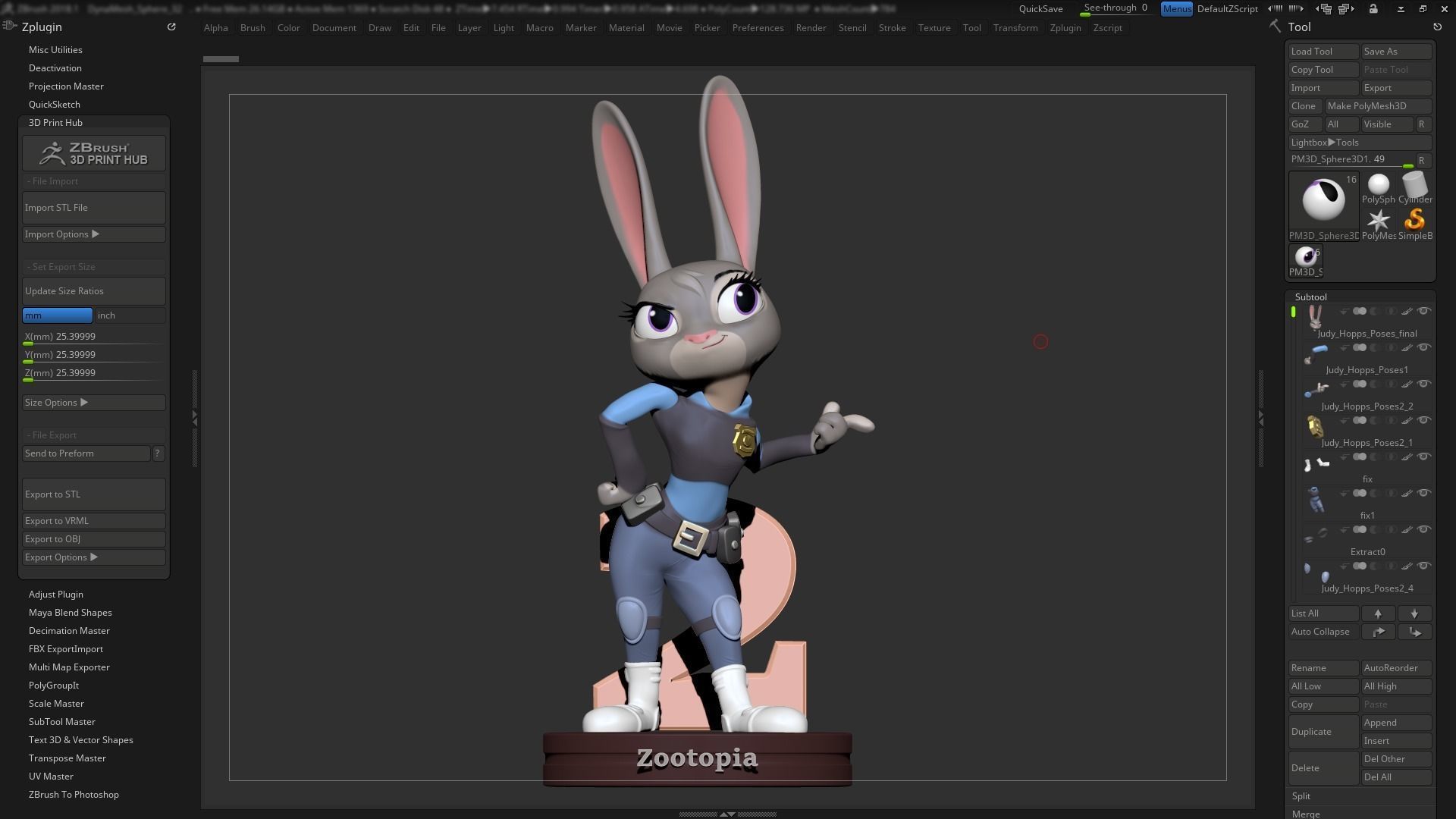
Task: Click the UI lock padlock icon
Action: [x=1373, y=9]
